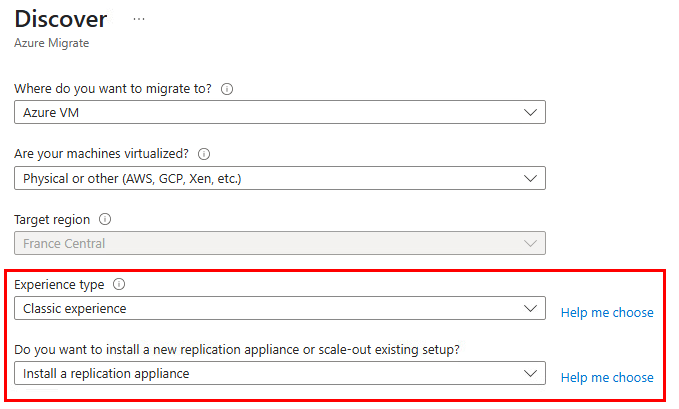The height and width of the screenshot is (409, 679).
Task: View Target region info icon
Action: tap(105, 219)
